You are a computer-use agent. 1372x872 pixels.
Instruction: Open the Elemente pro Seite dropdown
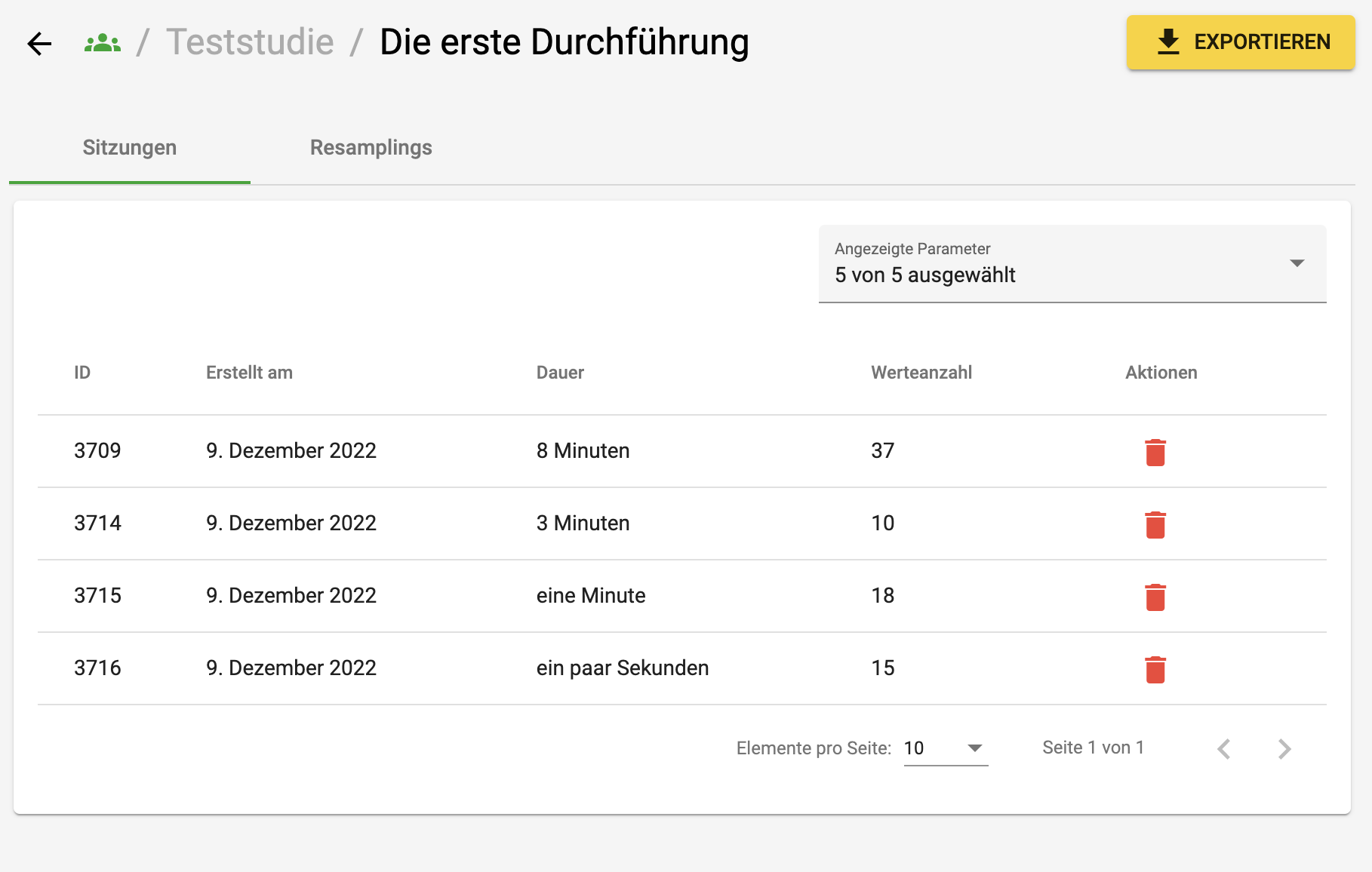click(946, 748)
